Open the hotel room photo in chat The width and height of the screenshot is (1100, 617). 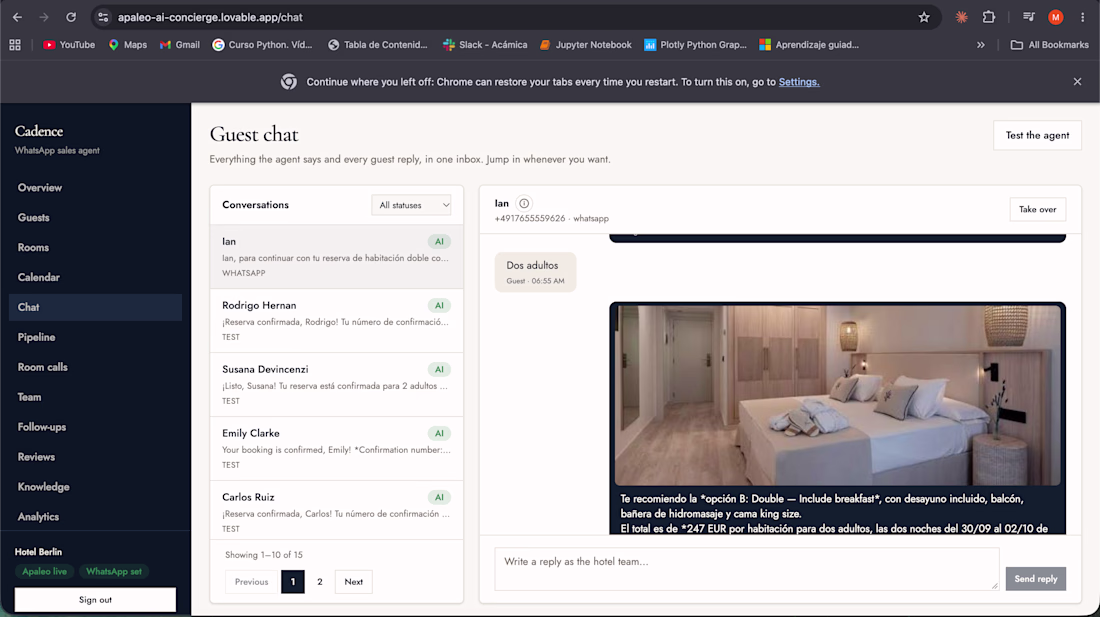pos(838,395)
